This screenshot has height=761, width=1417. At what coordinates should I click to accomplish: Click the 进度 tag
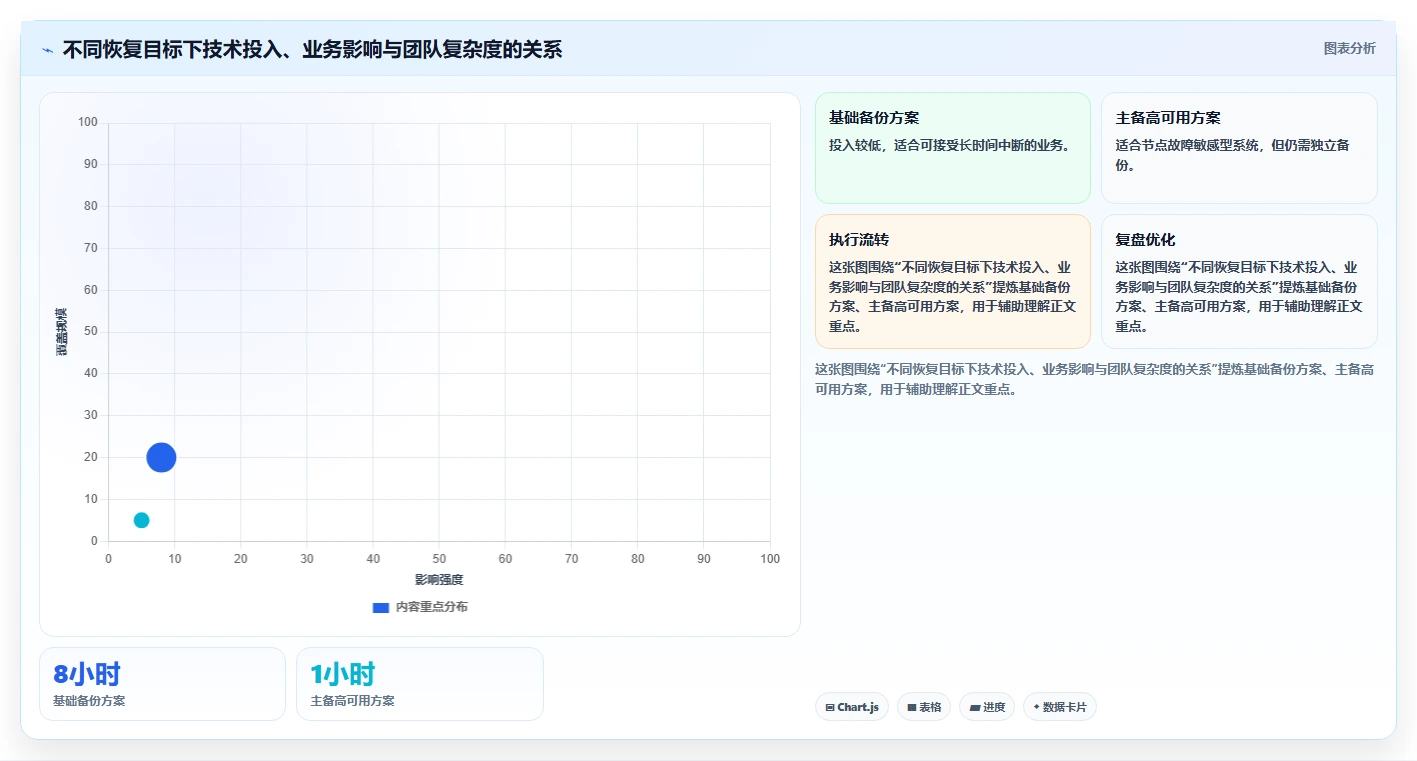click(987, 707)
